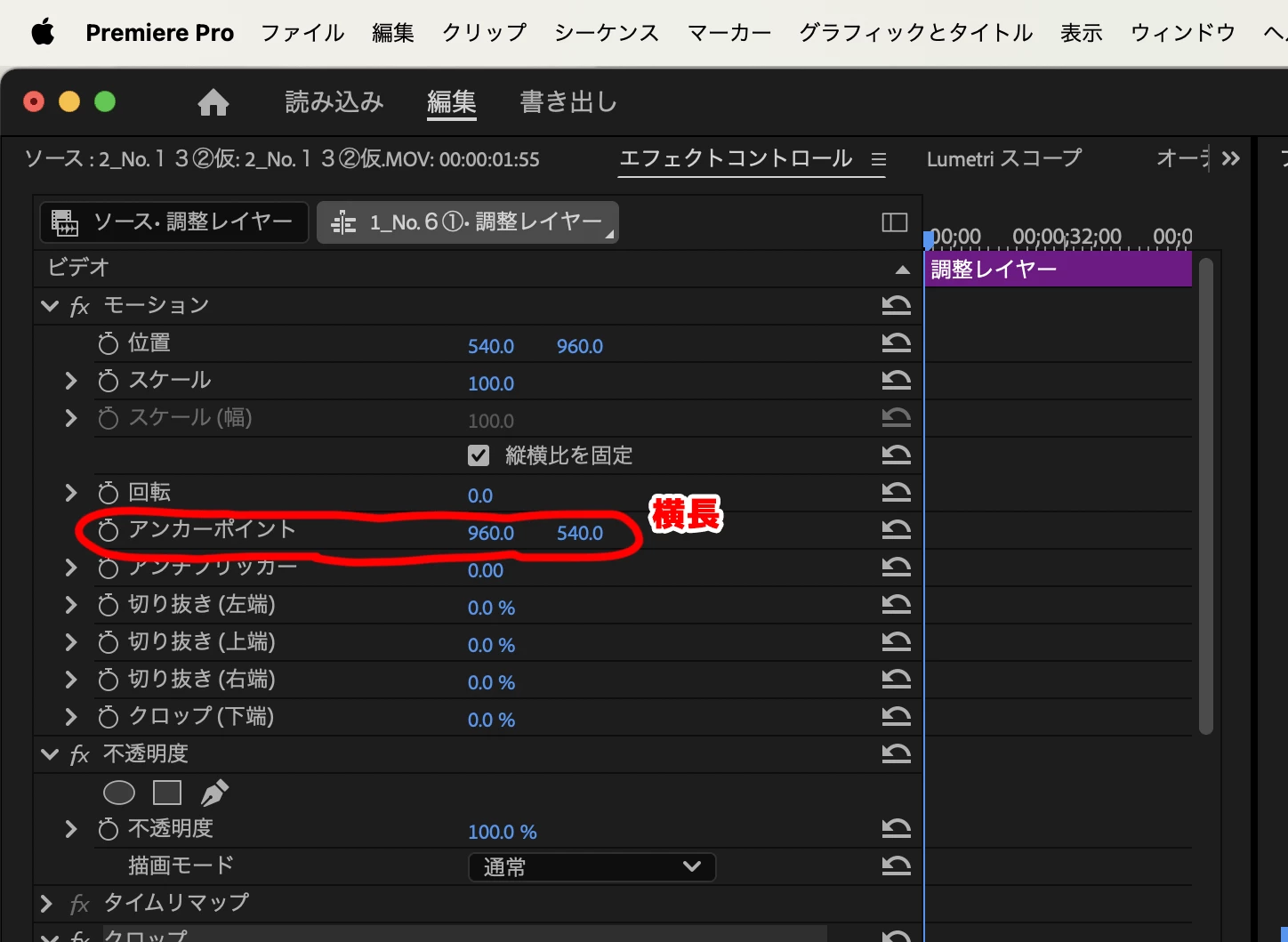Image resolution: width=1288 pixels, height=942 pixels.
Task: Switch to the Lumetri スコープ tab
Action: coord(1004,159)
